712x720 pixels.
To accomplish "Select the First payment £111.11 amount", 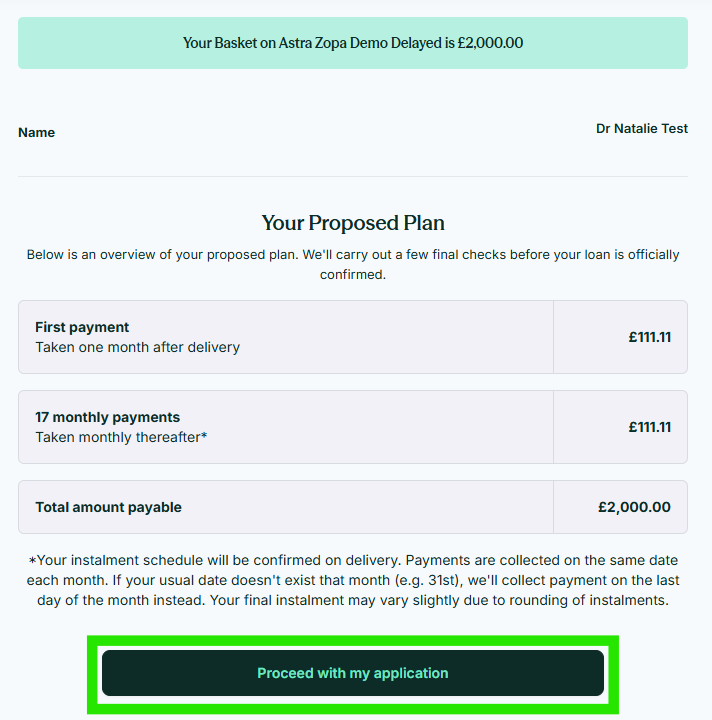I will coord(650,337).
